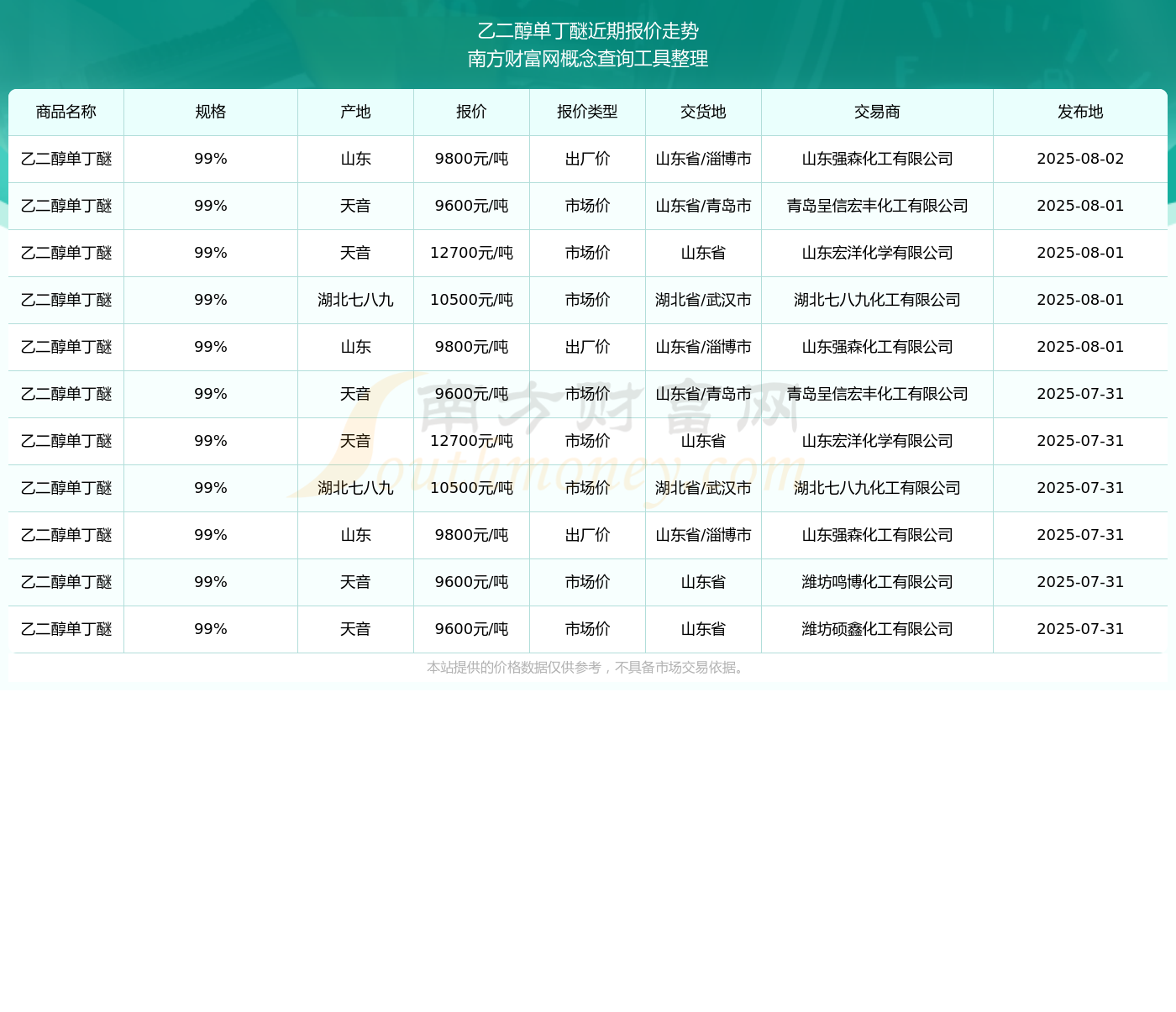This screenshot has width=1176, height=1012.
Task: Click the 商品名称 column header
Action: coord(66,112)
